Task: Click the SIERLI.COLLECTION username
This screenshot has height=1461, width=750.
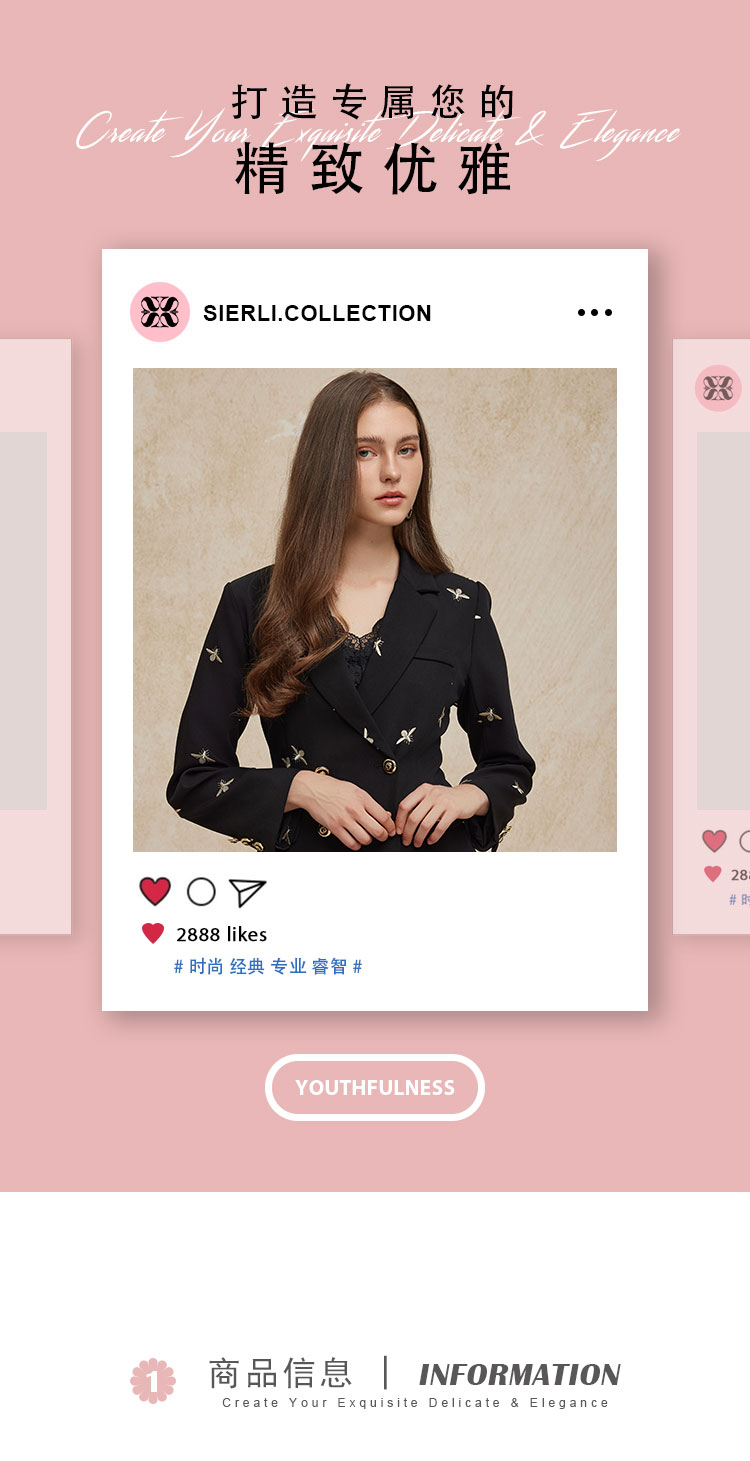Action: 317,313
